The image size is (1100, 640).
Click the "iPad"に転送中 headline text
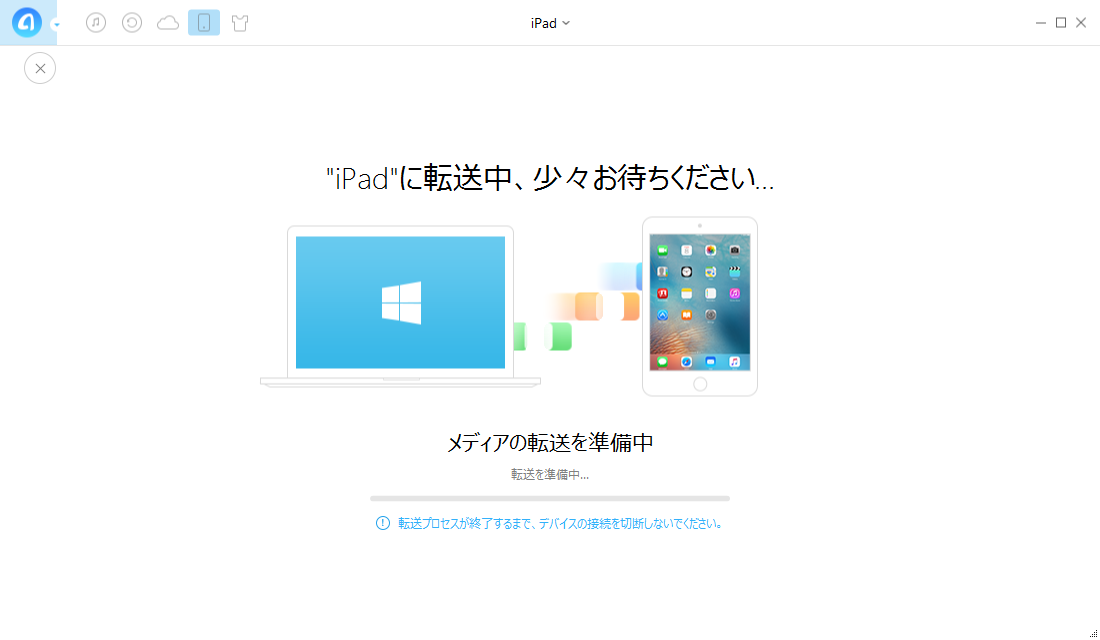(x=550, y=178)
